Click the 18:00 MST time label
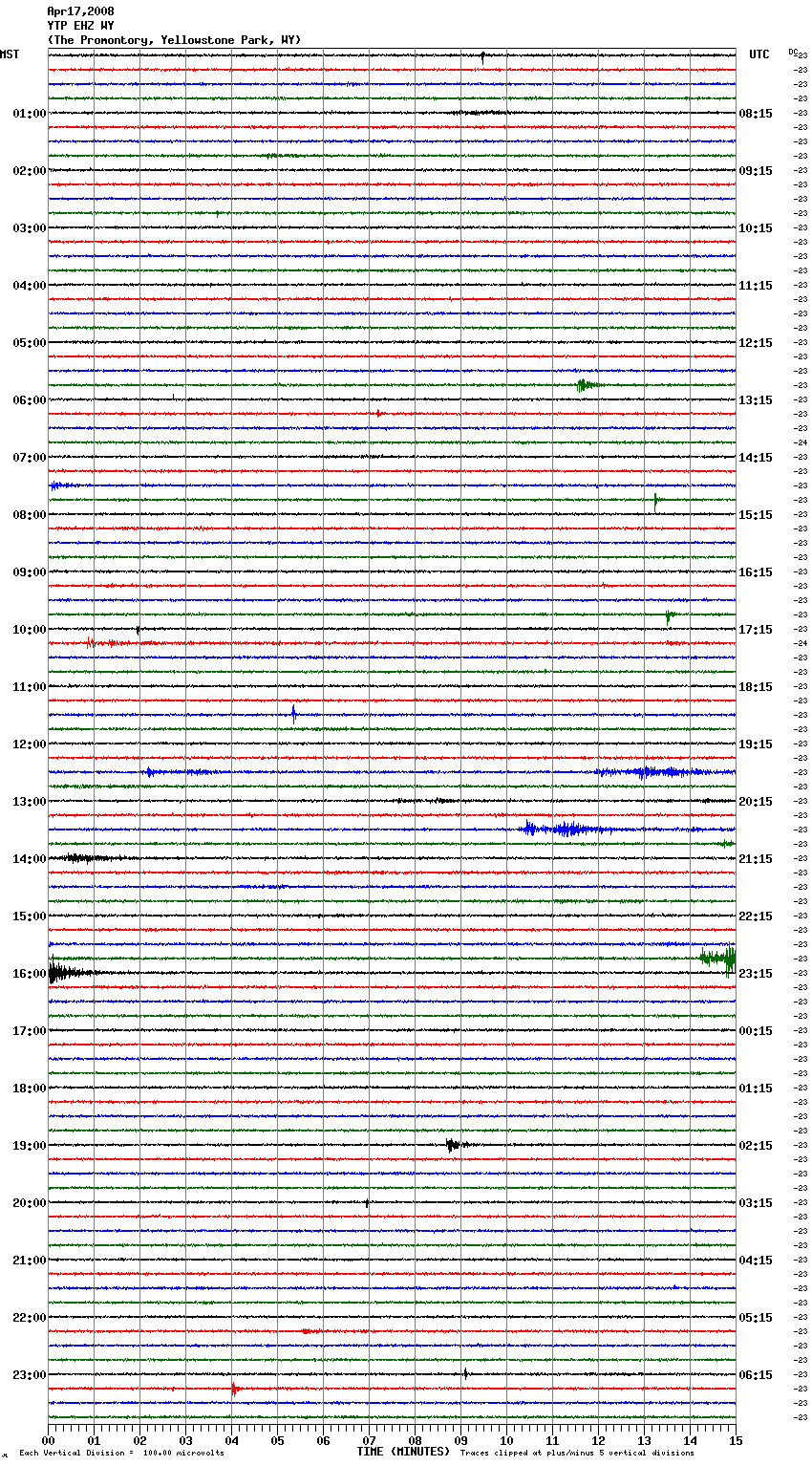The height and width of the screenshot is (1466, 812). click(x=30, y=1089)
